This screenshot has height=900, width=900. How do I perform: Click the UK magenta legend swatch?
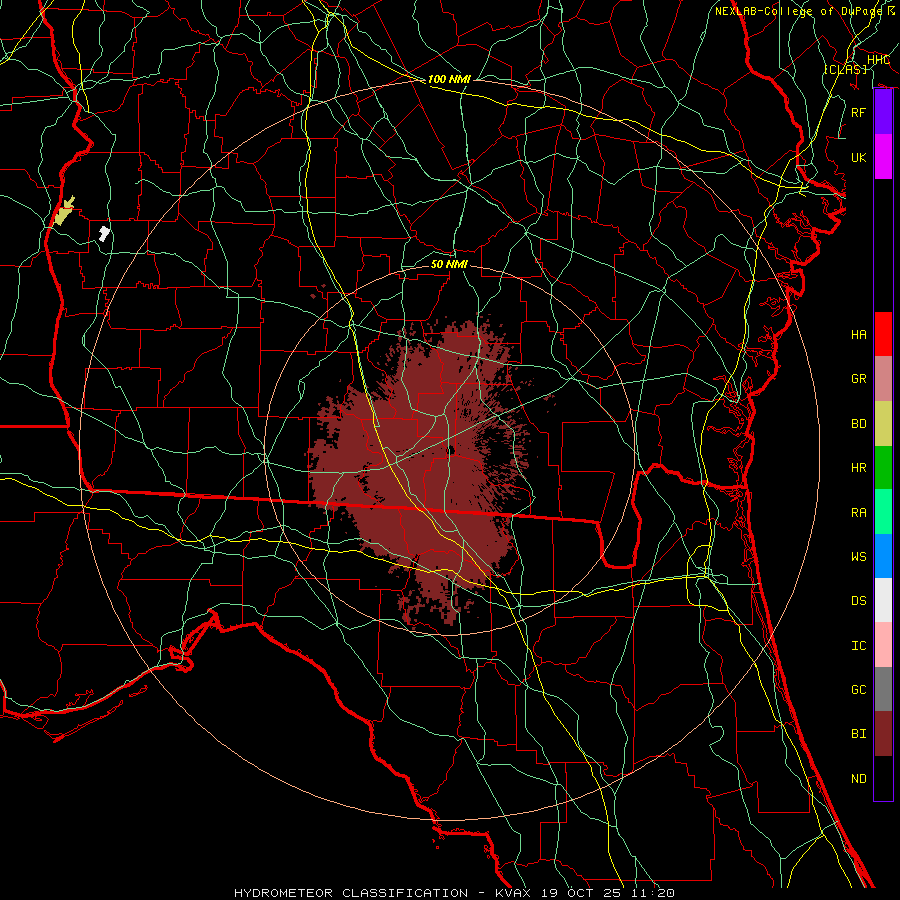coord(883,157)
